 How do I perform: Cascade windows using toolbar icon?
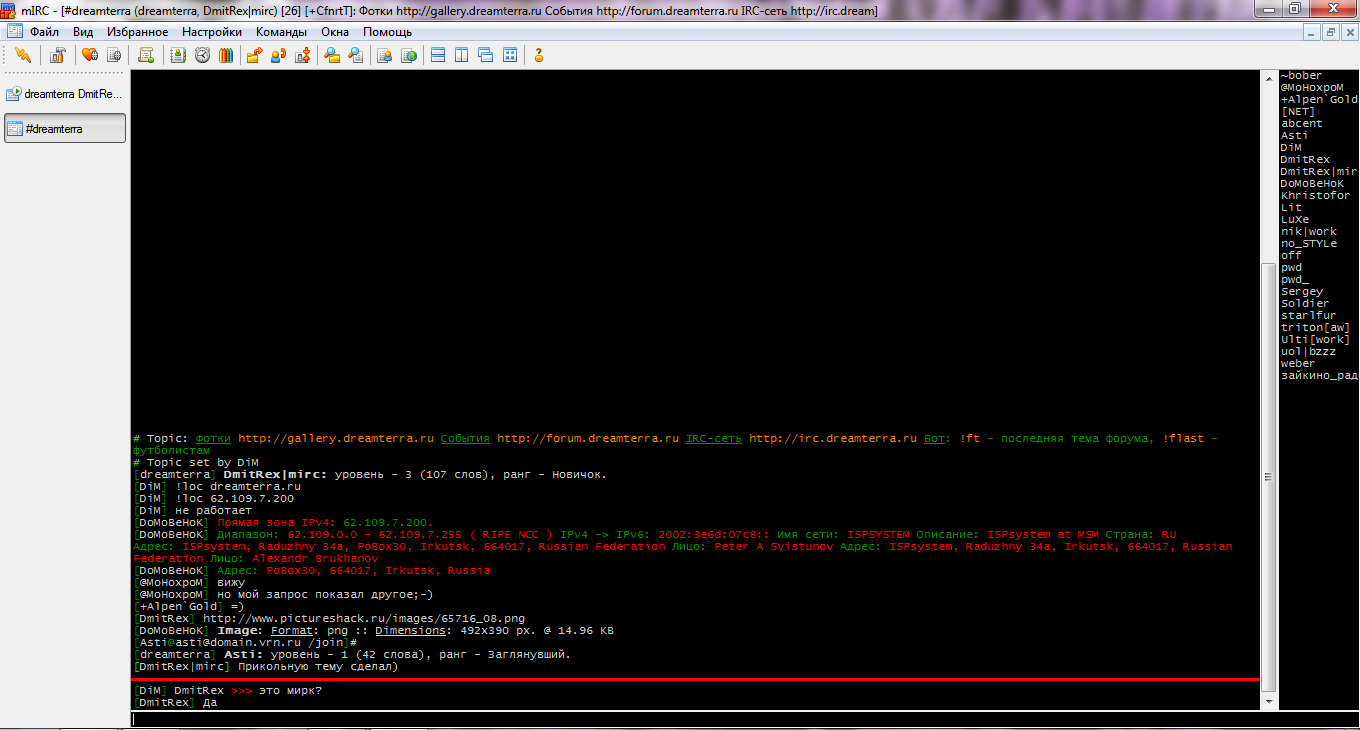tap(486, 55)
